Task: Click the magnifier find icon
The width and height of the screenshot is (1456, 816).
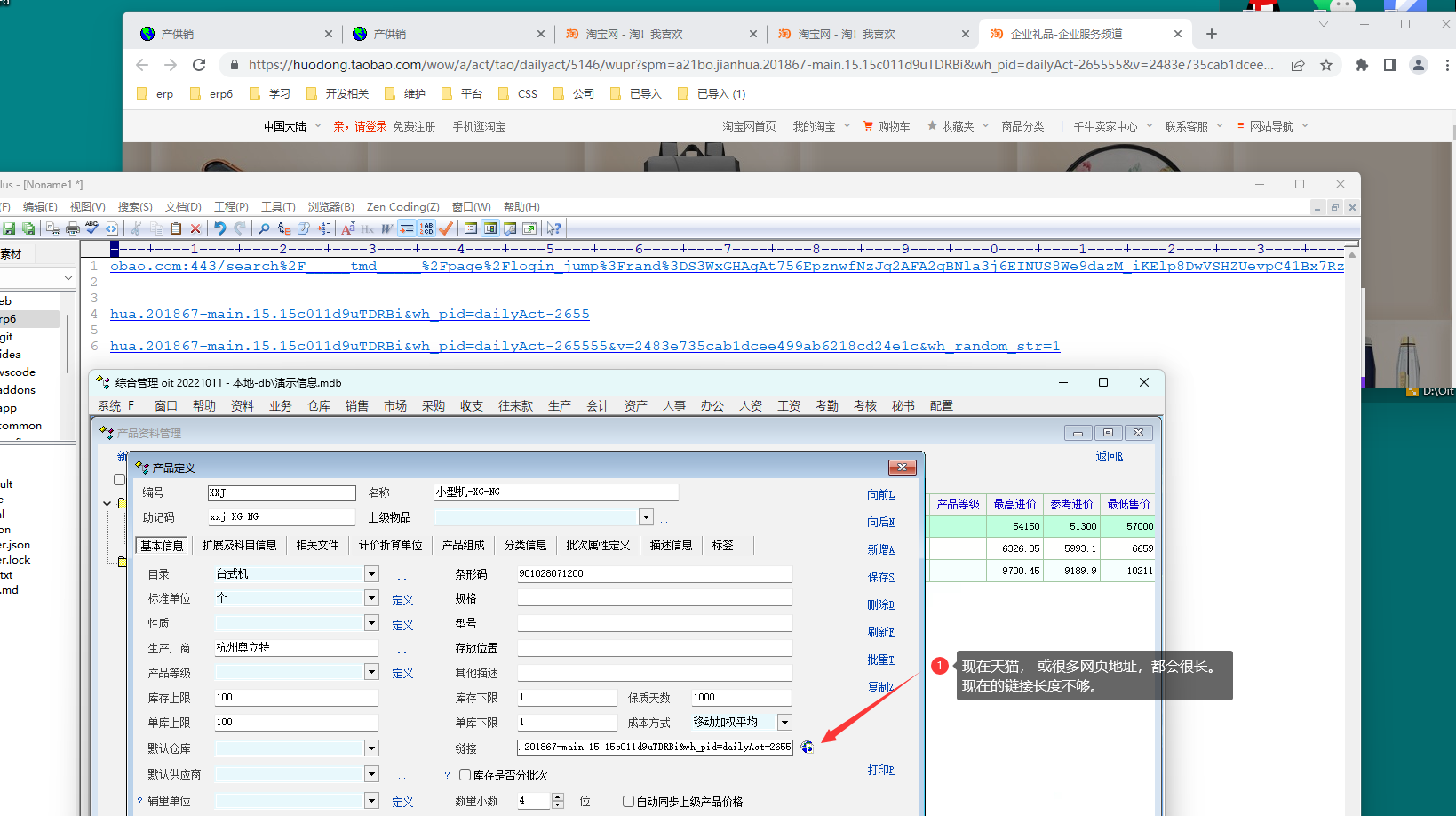Action: [x=264, y=228]
